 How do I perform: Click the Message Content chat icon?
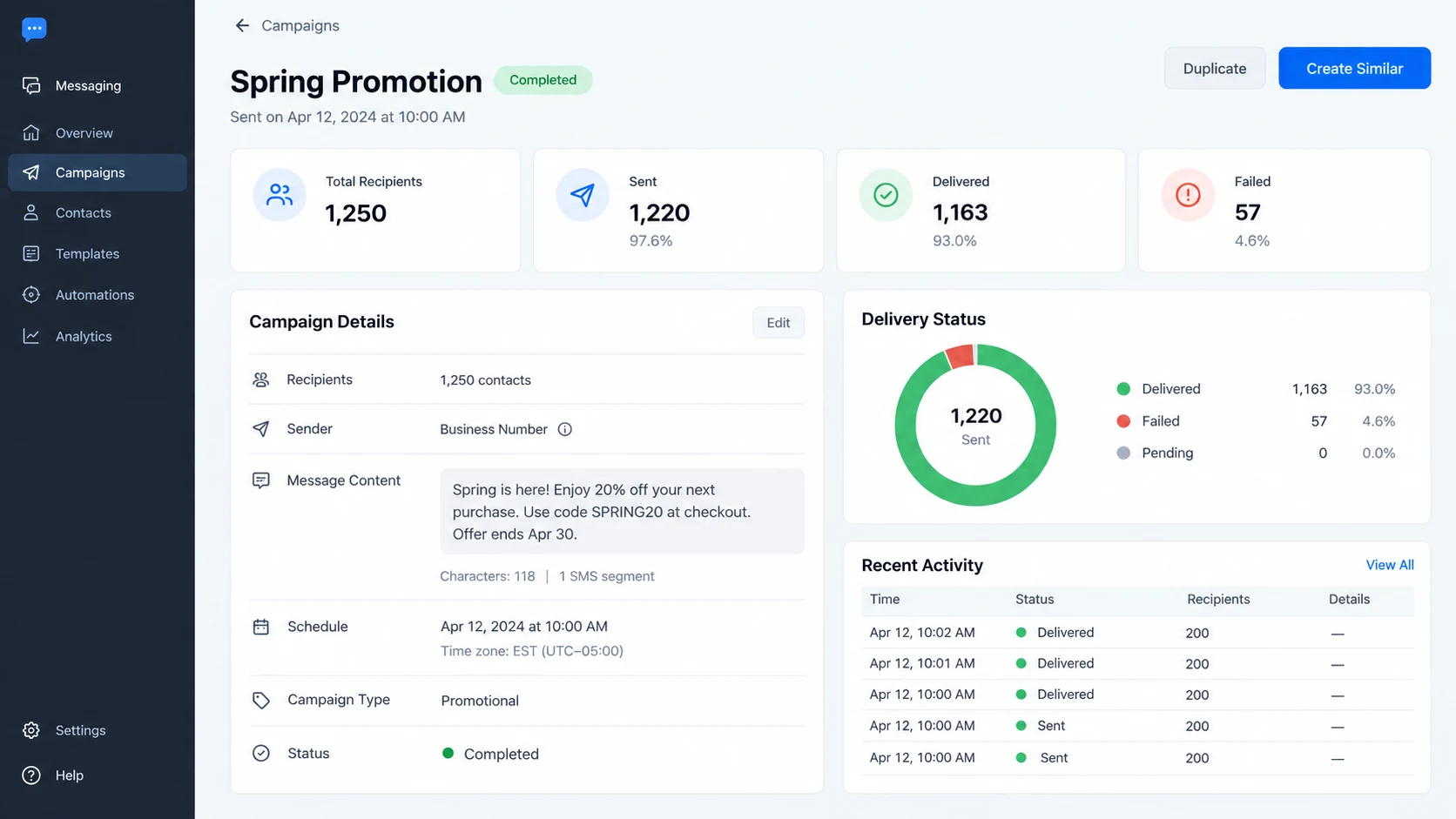(x=260, y=480)
